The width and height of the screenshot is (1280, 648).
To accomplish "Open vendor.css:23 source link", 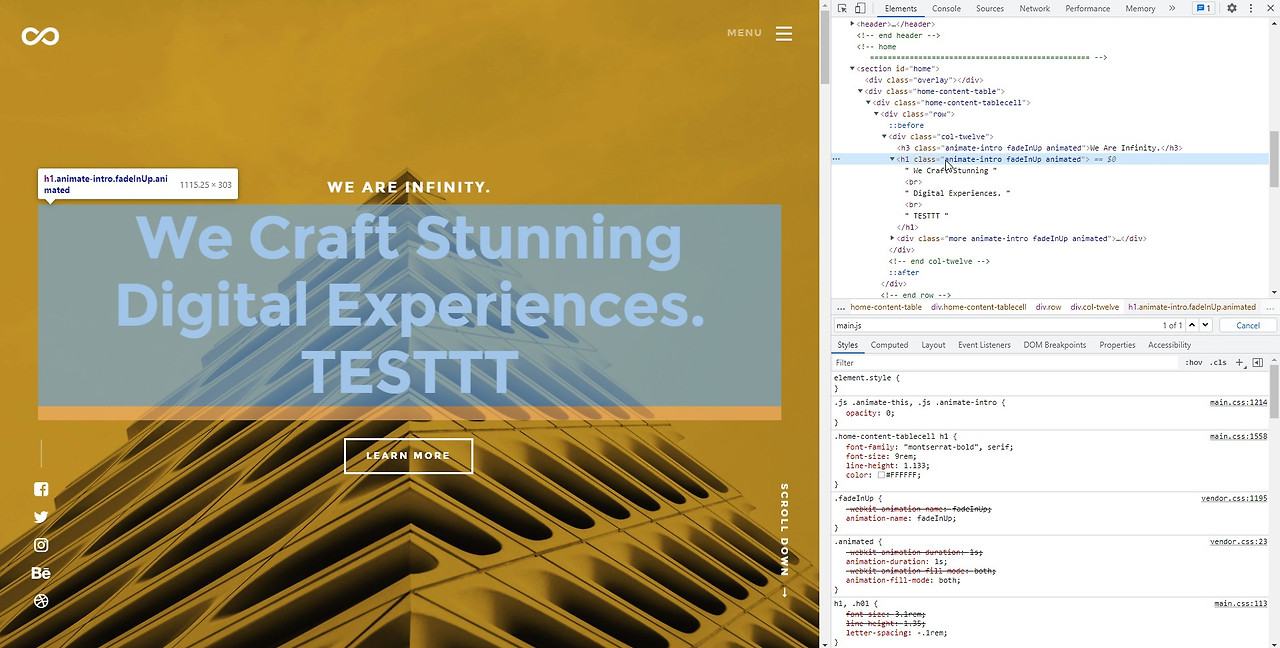I will point(1238,541).
